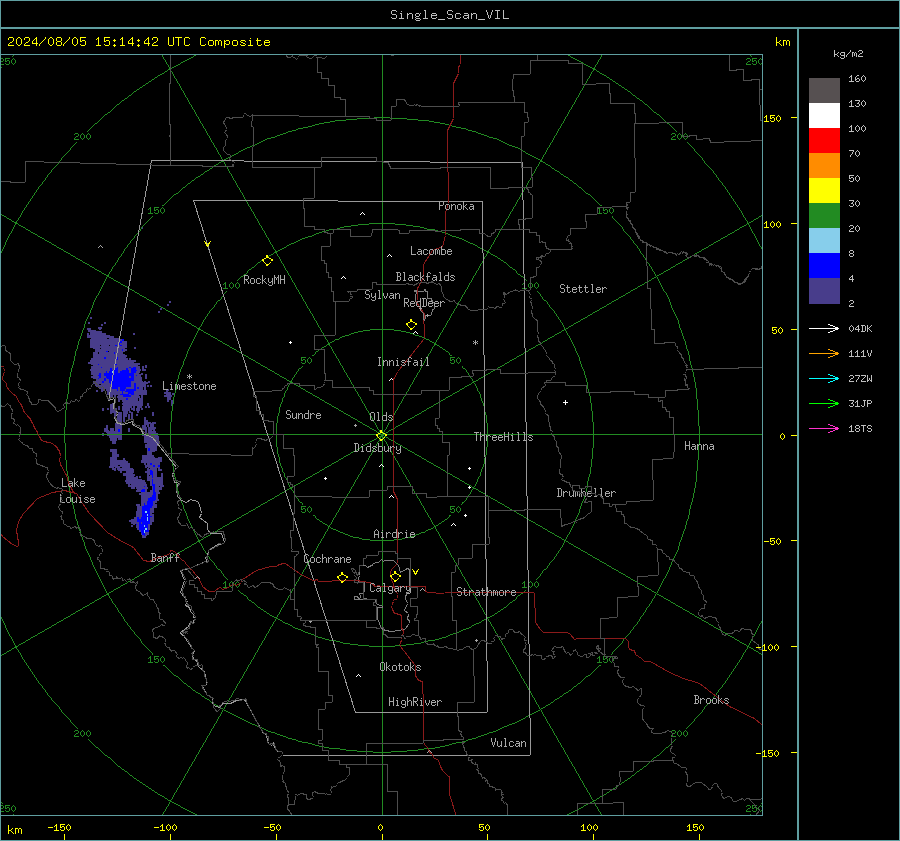900x841 pixels.
Task: Click the HighRiver label
Action: coord(415,702)
